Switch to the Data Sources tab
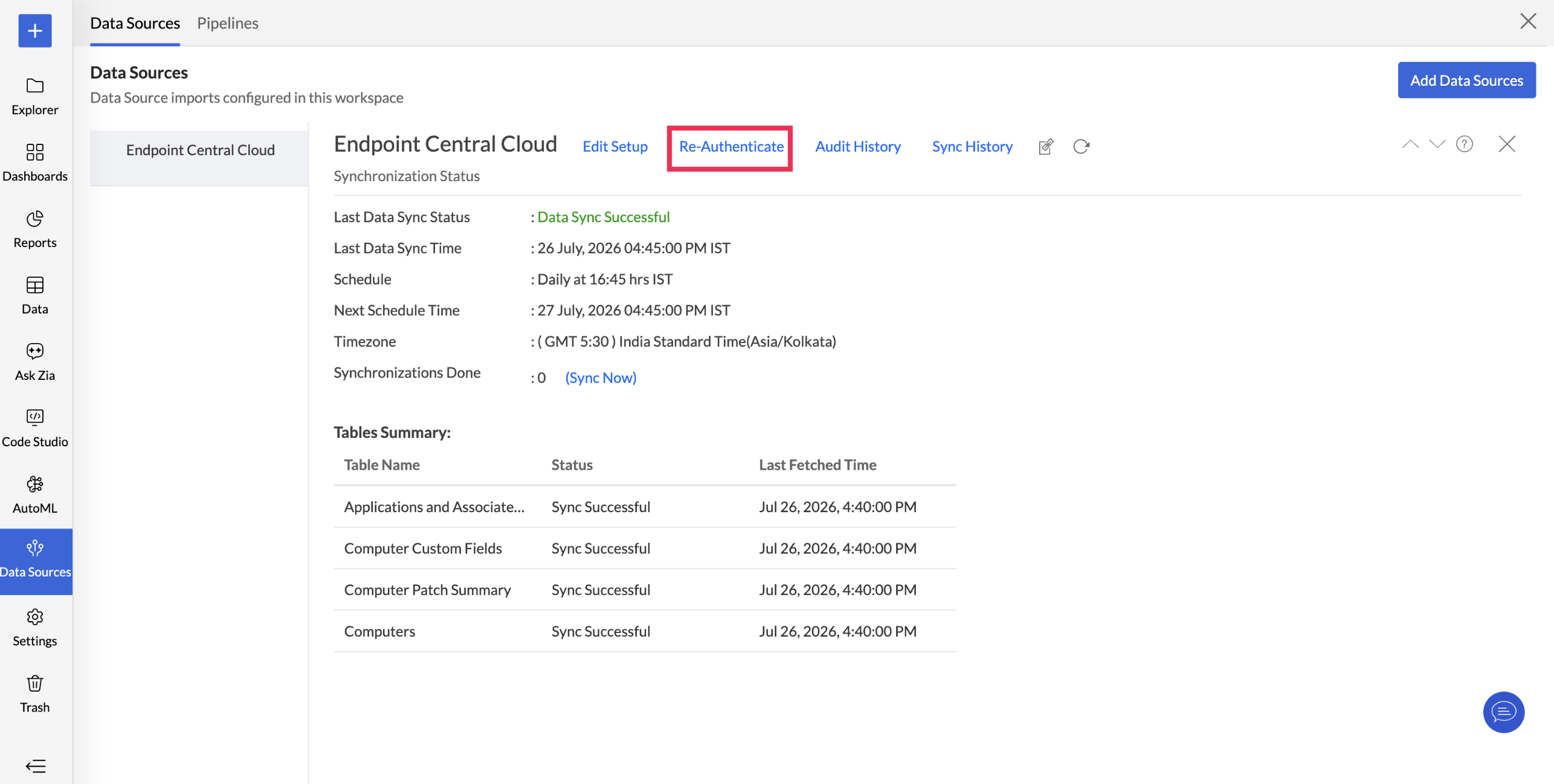The height and width of the screenshot is (784, 1554). click(135, 23)
